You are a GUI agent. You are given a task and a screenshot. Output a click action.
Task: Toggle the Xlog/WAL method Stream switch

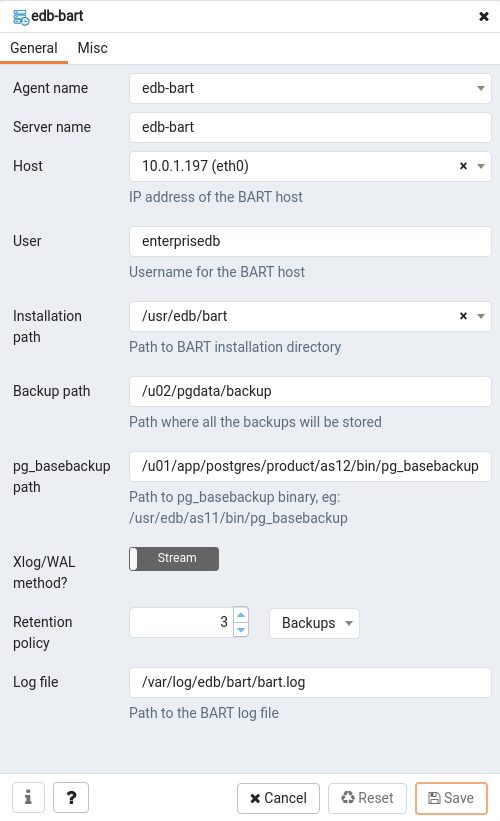coord(174,559)
